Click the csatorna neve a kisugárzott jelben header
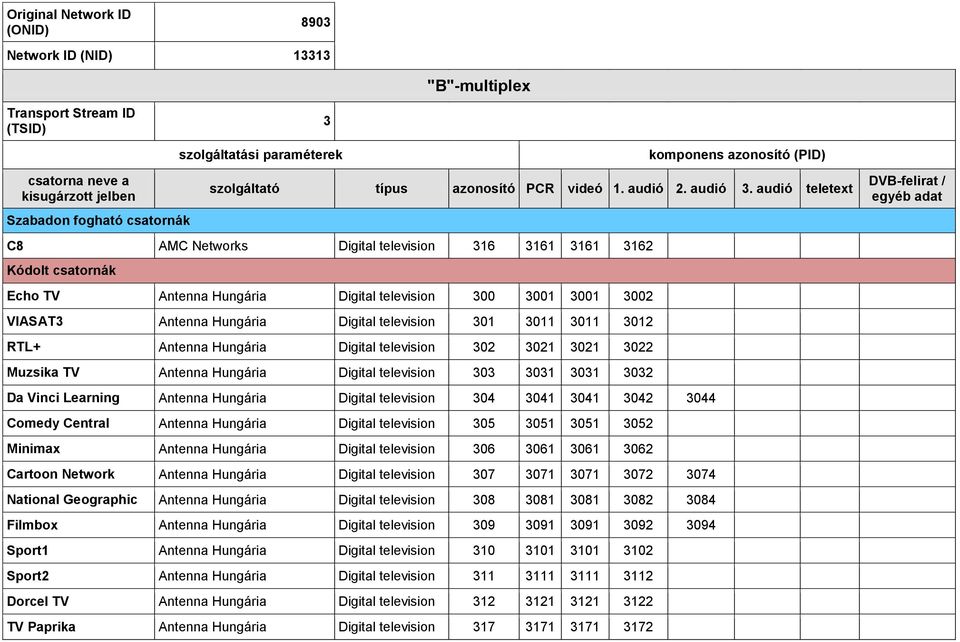960x642 pixels. 78,188
